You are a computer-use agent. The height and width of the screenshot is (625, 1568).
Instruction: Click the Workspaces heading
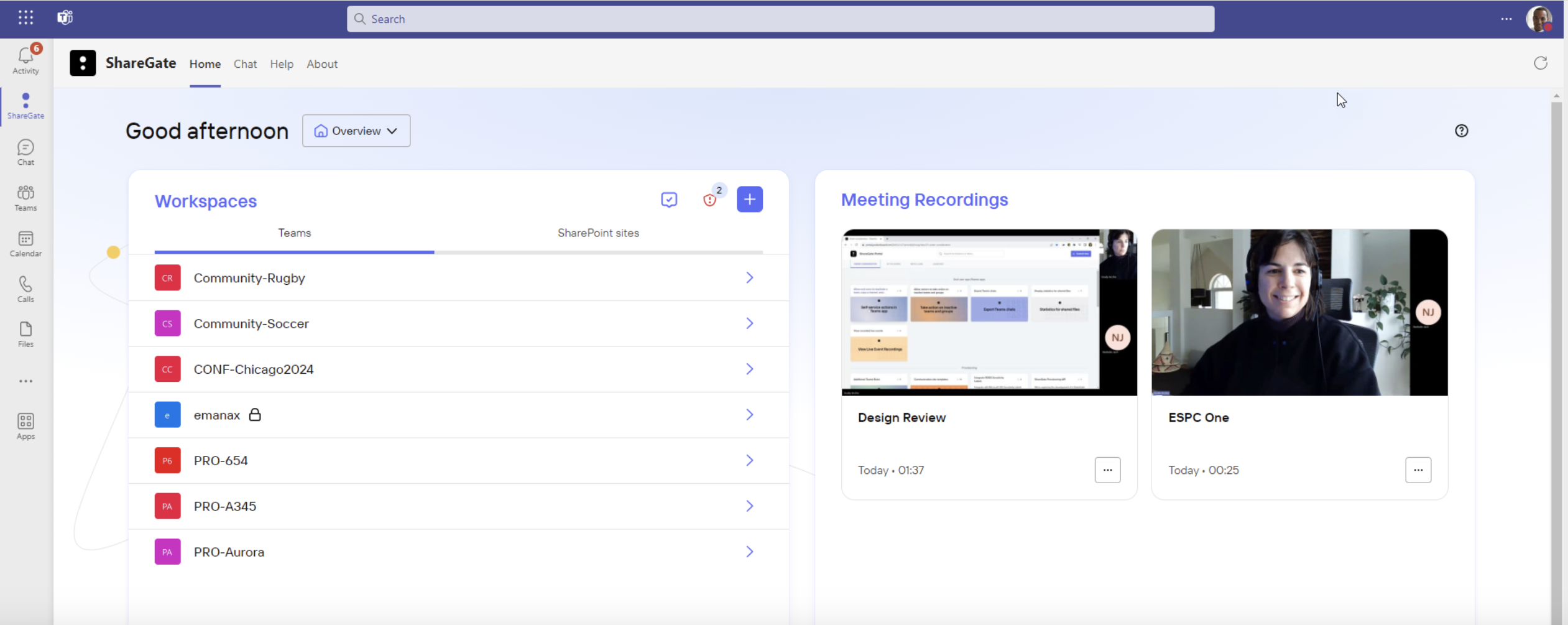[206, 201]
